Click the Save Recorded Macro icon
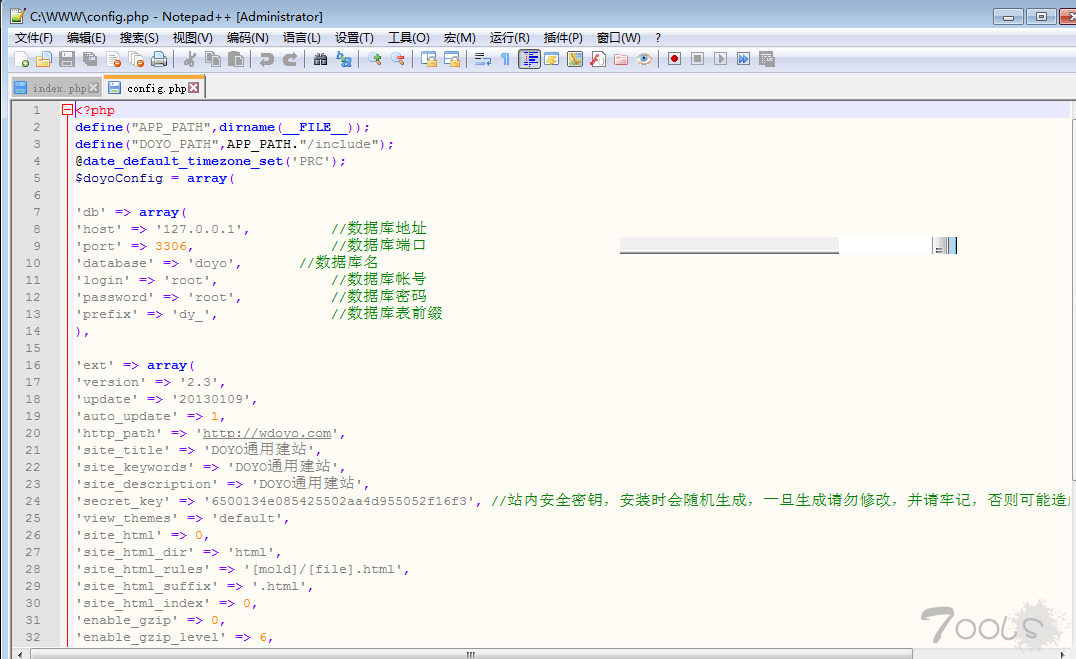This screenshot has width=1076, height=659. point(767,60)
